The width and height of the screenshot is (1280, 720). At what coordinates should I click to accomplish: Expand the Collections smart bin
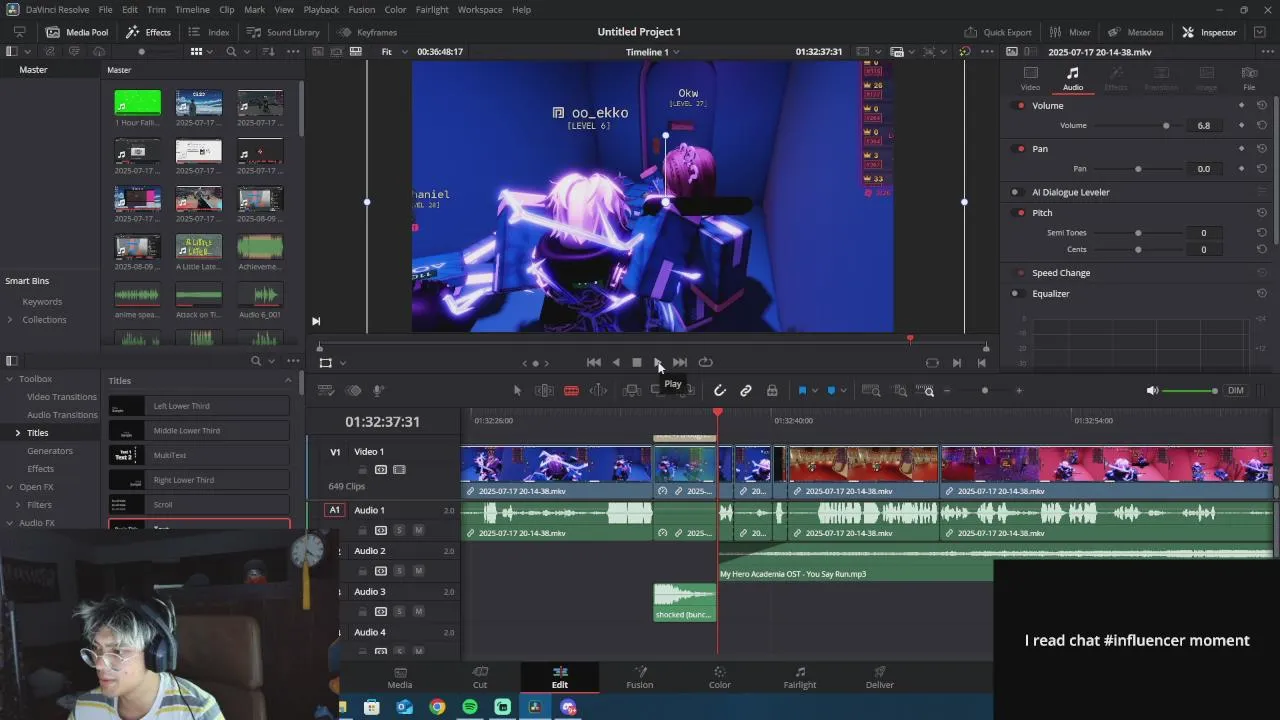pyautogui.click(x=10, y=320)
